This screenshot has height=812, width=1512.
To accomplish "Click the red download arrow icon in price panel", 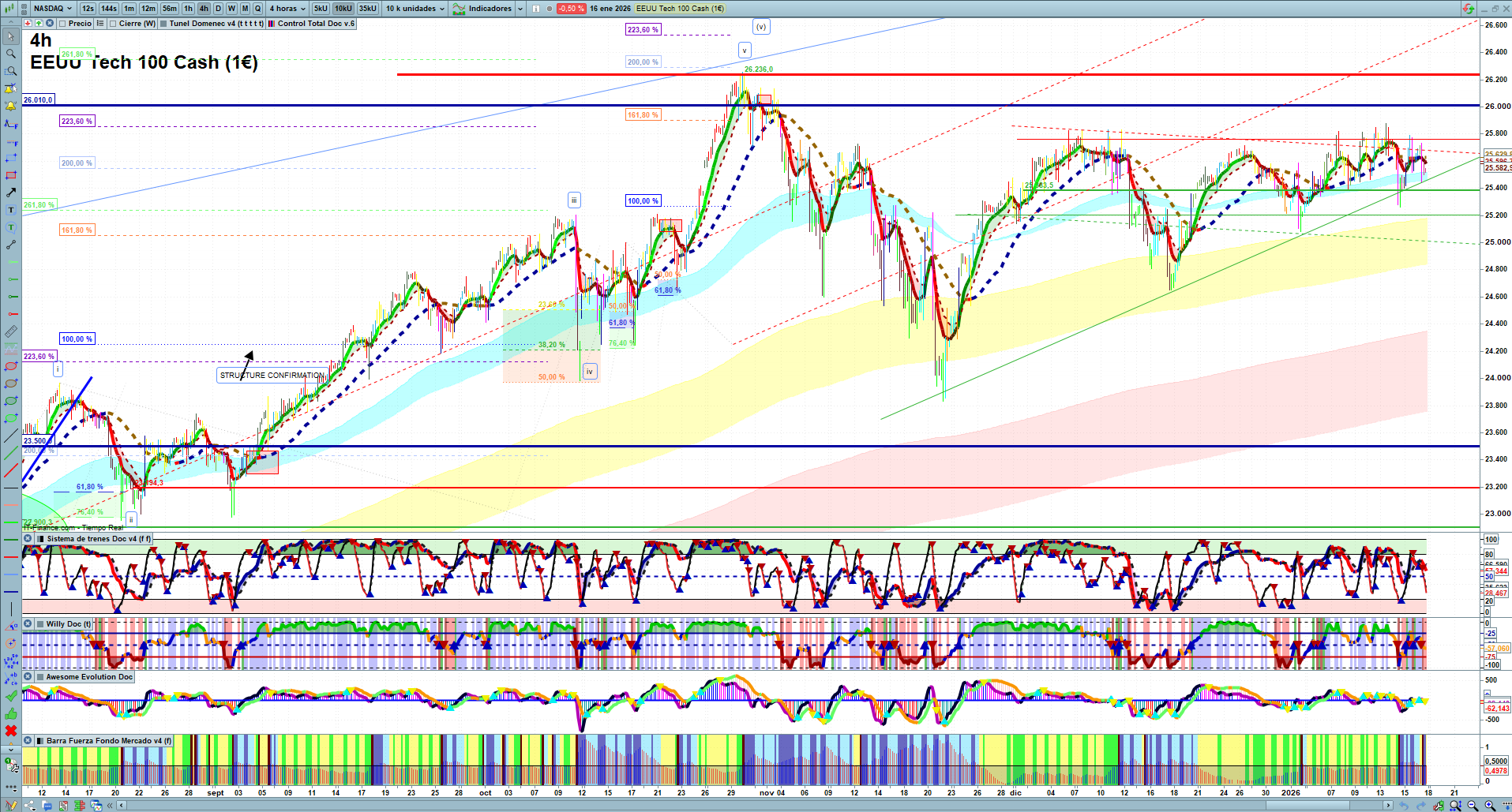I will 28,24.
